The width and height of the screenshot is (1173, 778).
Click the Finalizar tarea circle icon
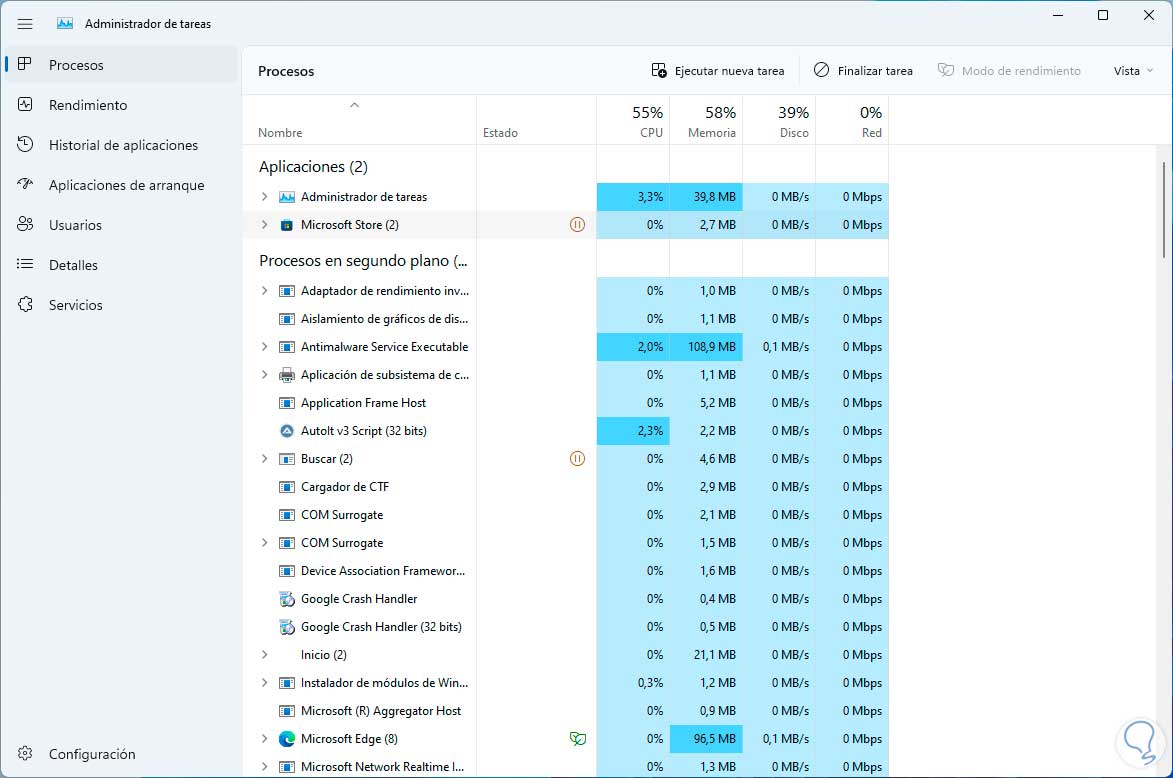pos(821,70)
